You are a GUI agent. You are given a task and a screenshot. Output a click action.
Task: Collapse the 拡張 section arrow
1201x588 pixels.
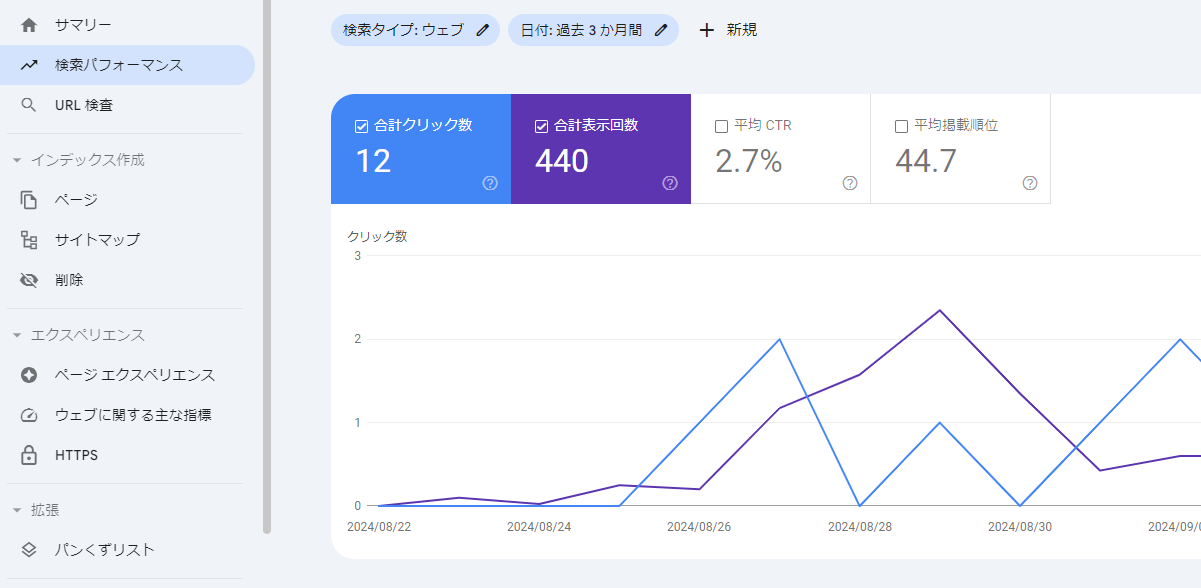pos(16,510)
